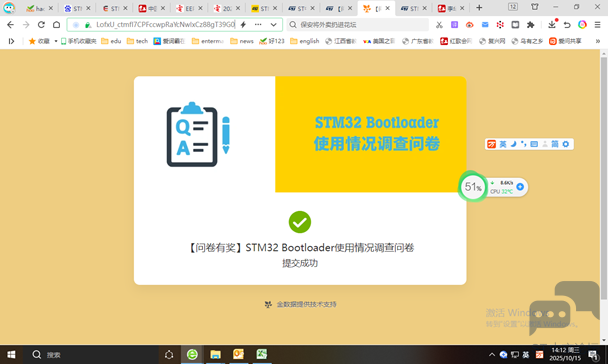
Task: Toggle punctuation mode on IME bar
Action: coord(524,144)
